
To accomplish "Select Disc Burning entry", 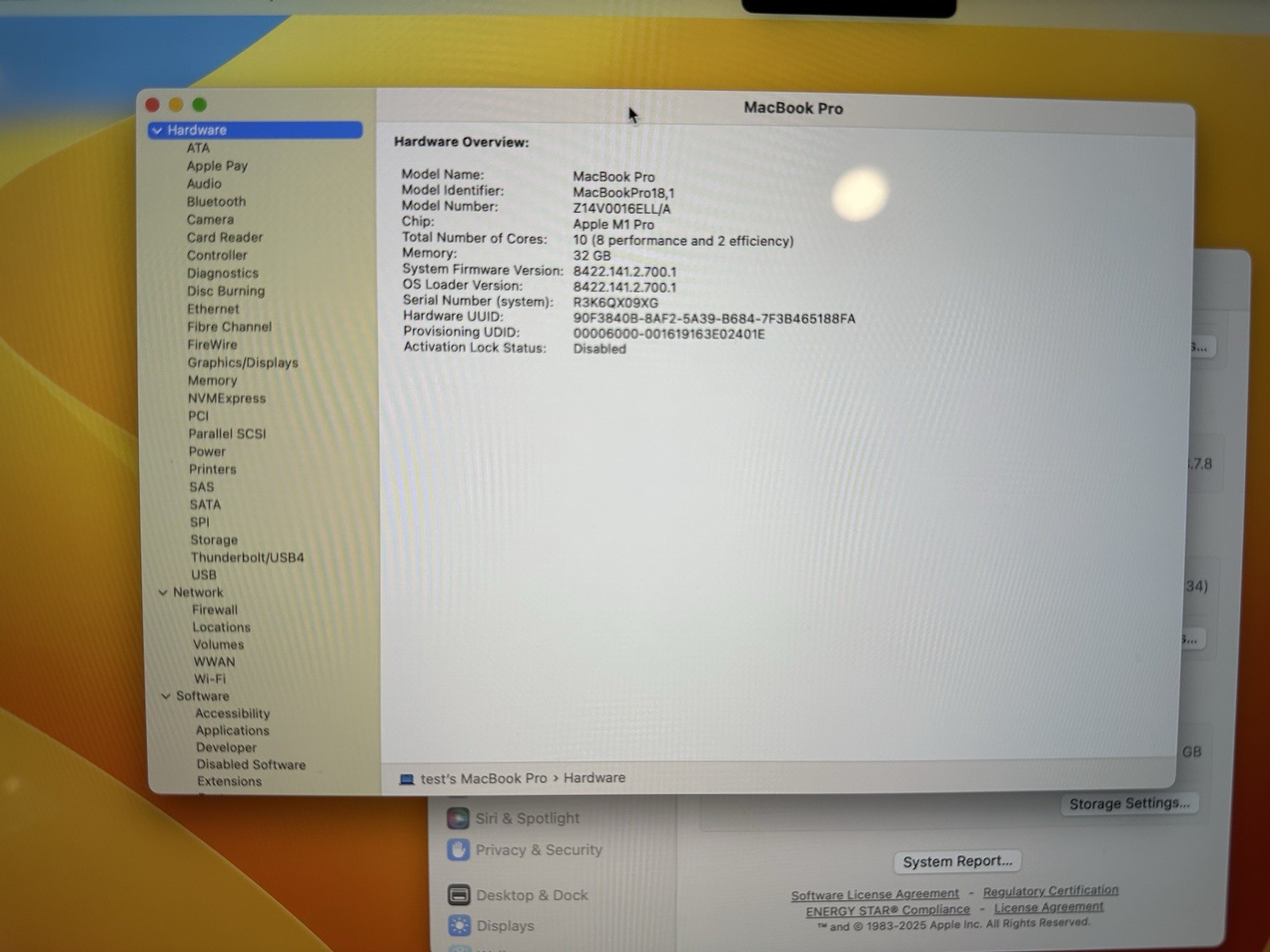I will pyautogui.click(x=226, y=291).
